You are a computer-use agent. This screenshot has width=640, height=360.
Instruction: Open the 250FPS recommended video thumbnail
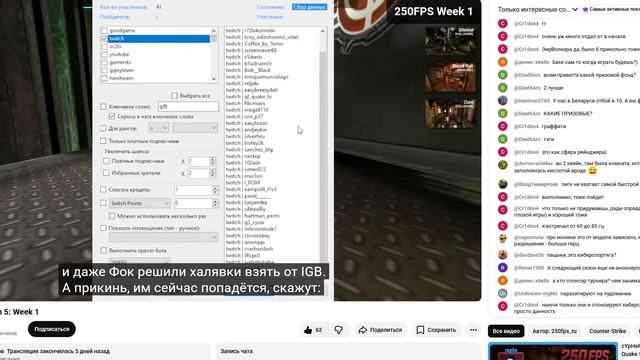pyautogui.click(x=553, y=352)
